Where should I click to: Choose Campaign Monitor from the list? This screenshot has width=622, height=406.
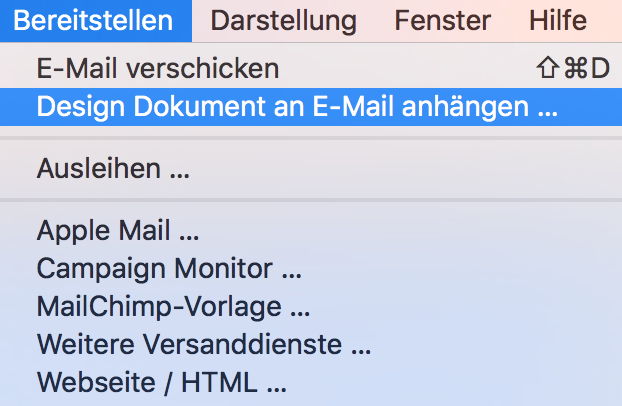(x=311, y=269)
